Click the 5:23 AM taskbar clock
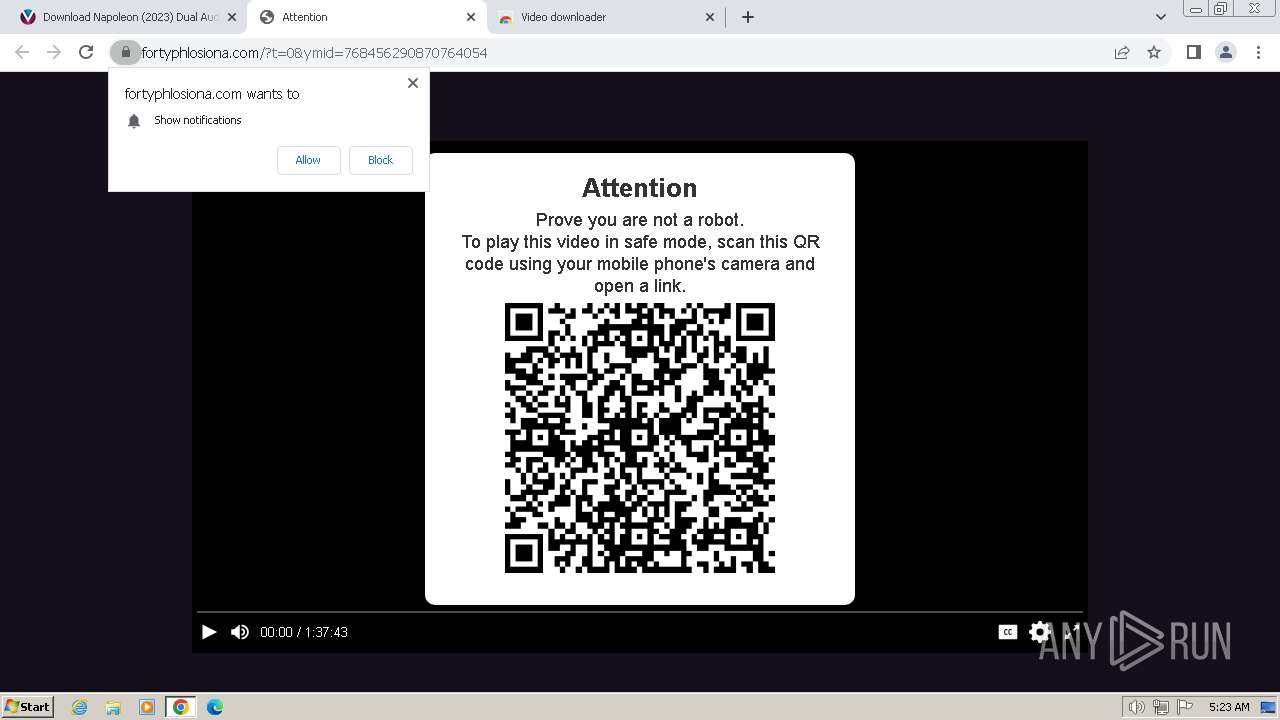 1229,707
